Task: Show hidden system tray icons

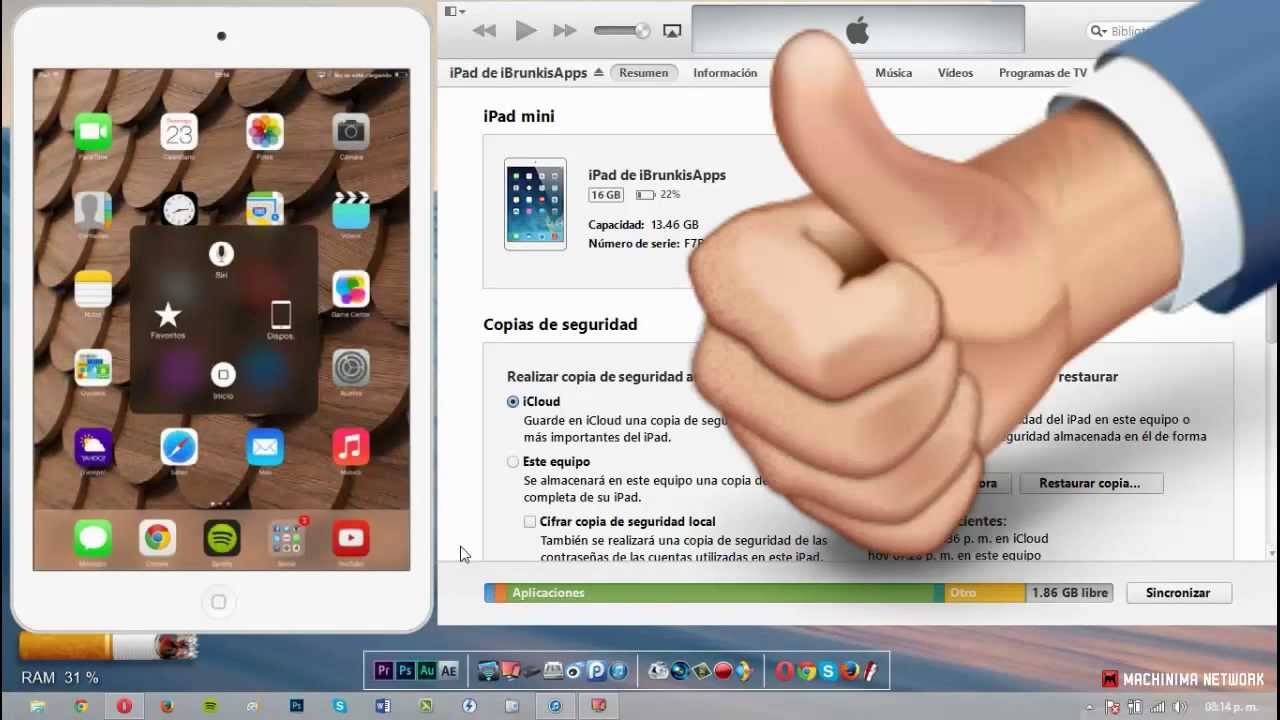Action: click(x=1088, y=707)
